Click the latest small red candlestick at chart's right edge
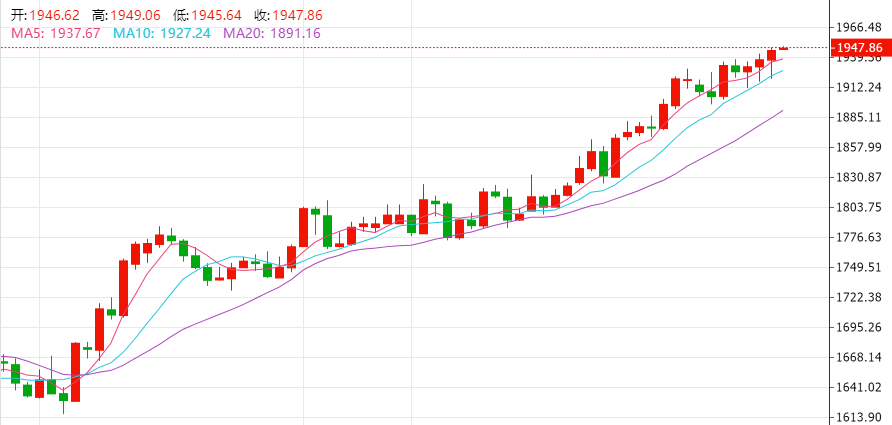 (x=783, y=48)
